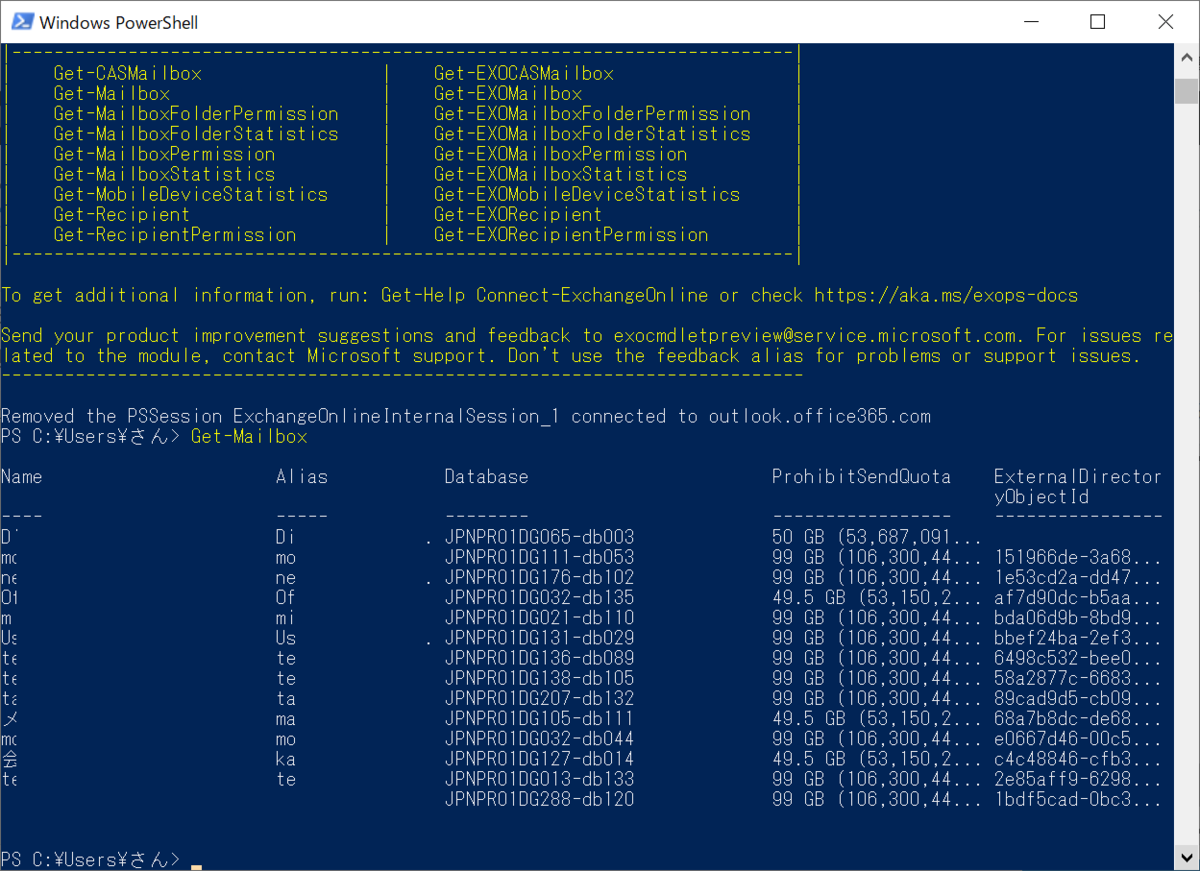Click database JPNPR01DG032-db135
Screen dimensions: 1200x871
(x=540, y=598)
